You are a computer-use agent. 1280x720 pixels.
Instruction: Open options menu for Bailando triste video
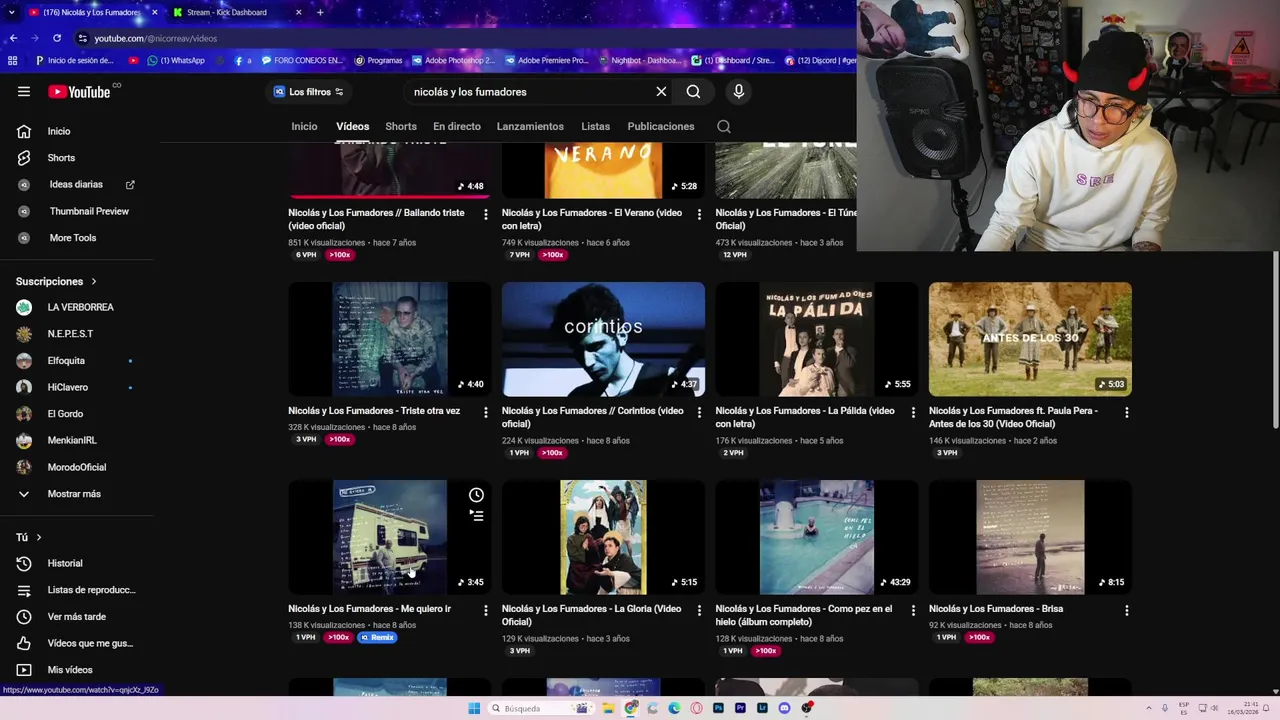point(486,214)
